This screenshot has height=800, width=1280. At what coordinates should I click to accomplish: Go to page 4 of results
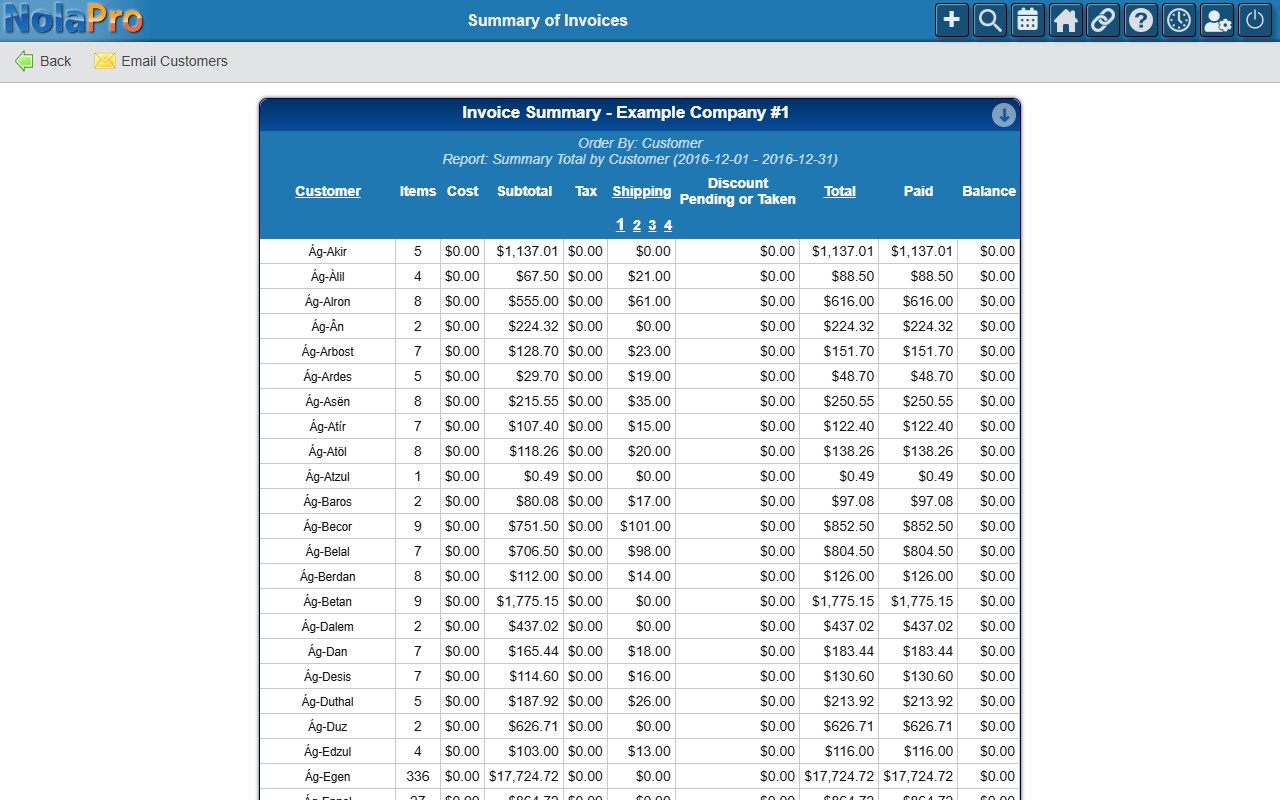pyautogui.click(x=668, y=225)
